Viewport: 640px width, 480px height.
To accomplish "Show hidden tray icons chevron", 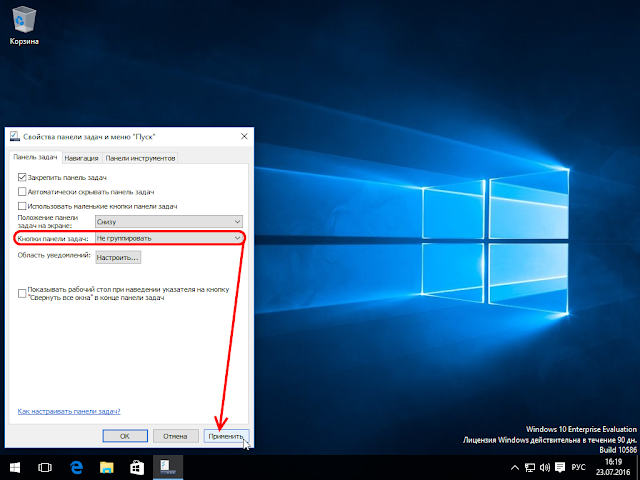I will [515, 468].
